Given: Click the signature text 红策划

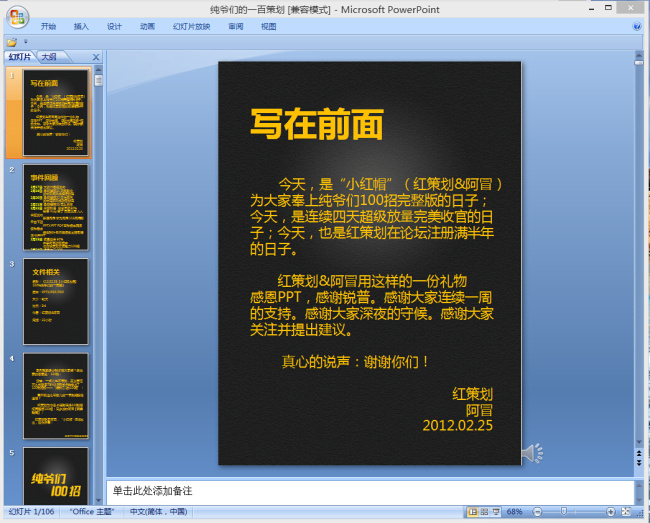Looking at the screenshot, I should [473, 394].
